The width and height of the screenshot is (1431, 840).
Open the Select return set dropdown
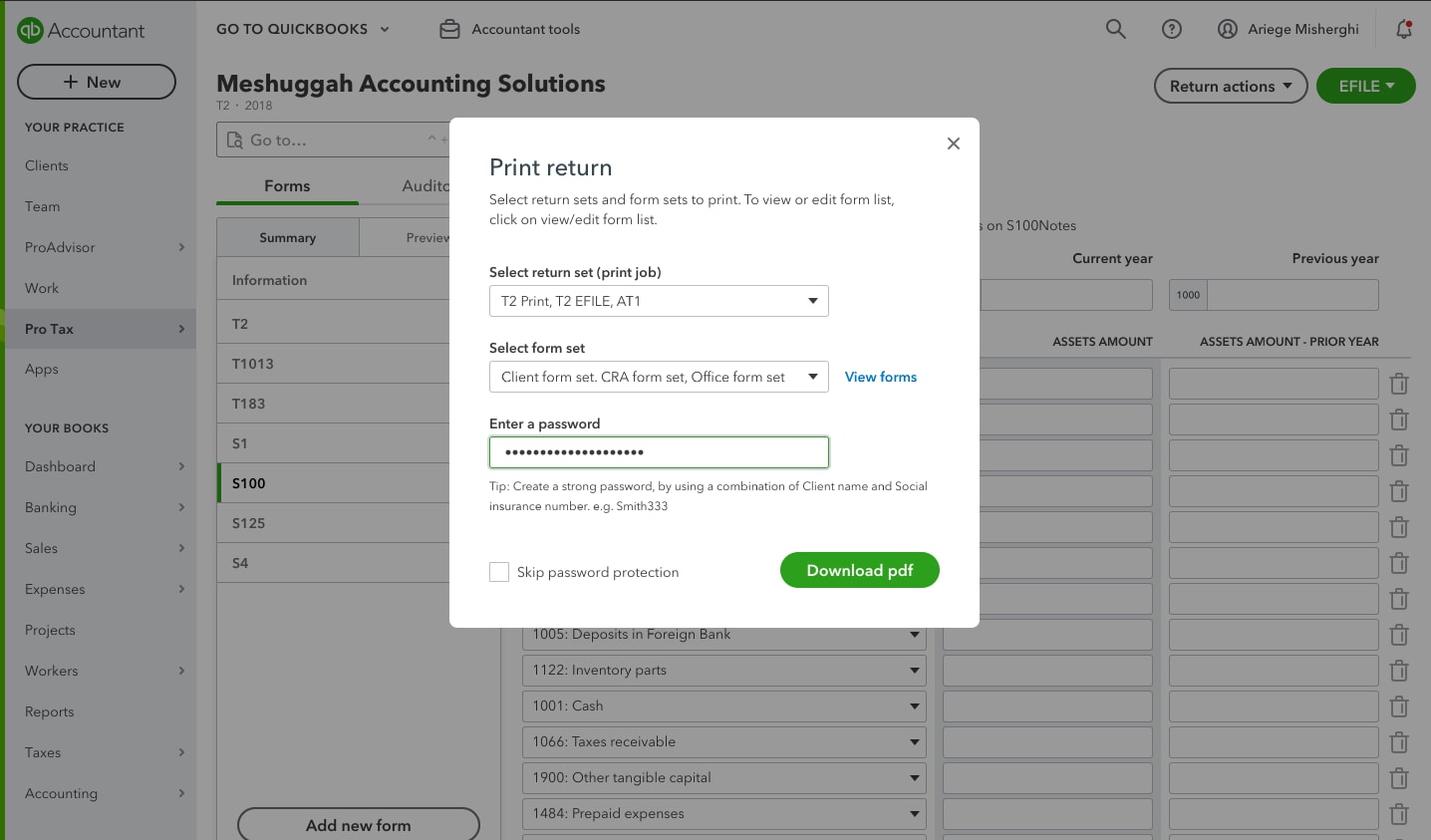[x=659, y=301]
